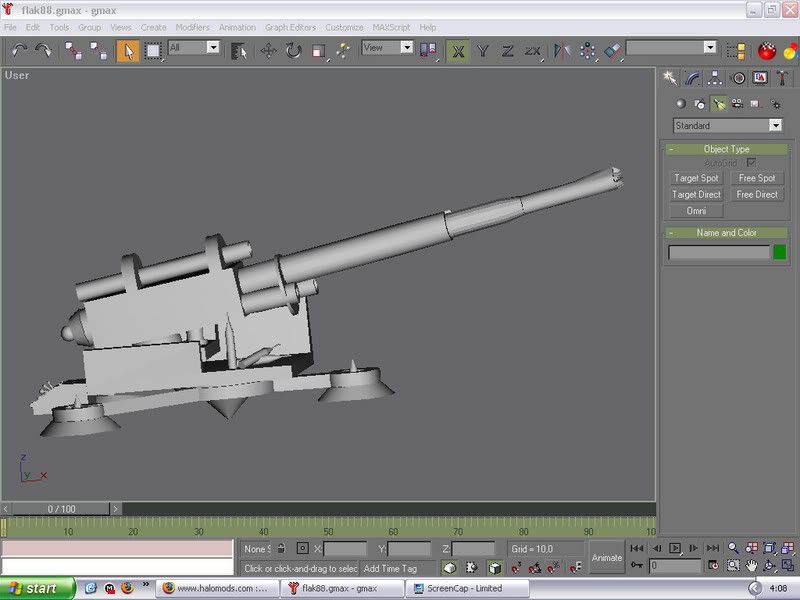This screenshot has height=600, width=800.
Task: Click the Target Spot button
Action: pyautogui.click(x=696, y=178)
